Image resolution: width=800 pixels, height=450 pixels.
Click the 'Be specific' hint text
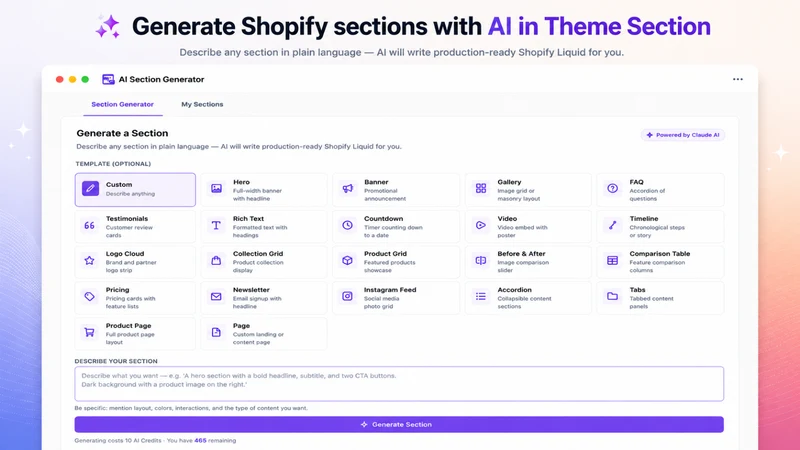tap(191, 408)
